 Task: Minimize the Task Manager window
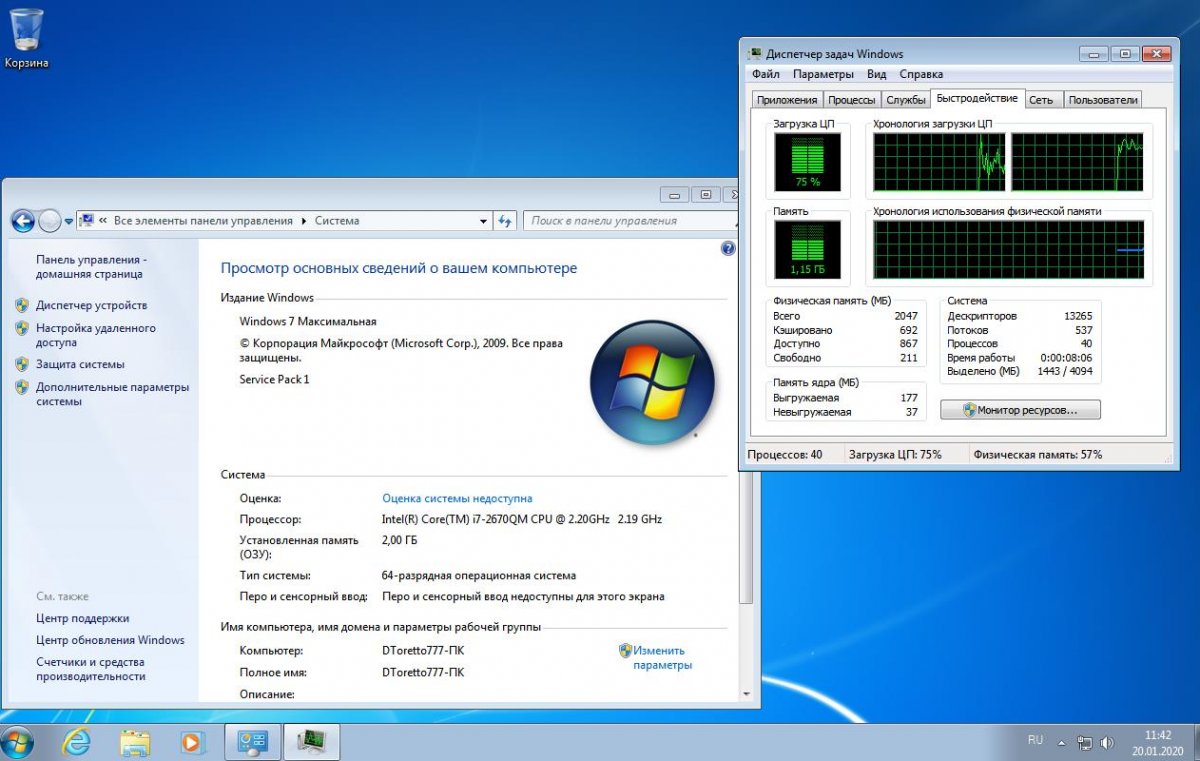pos(1092,53)
